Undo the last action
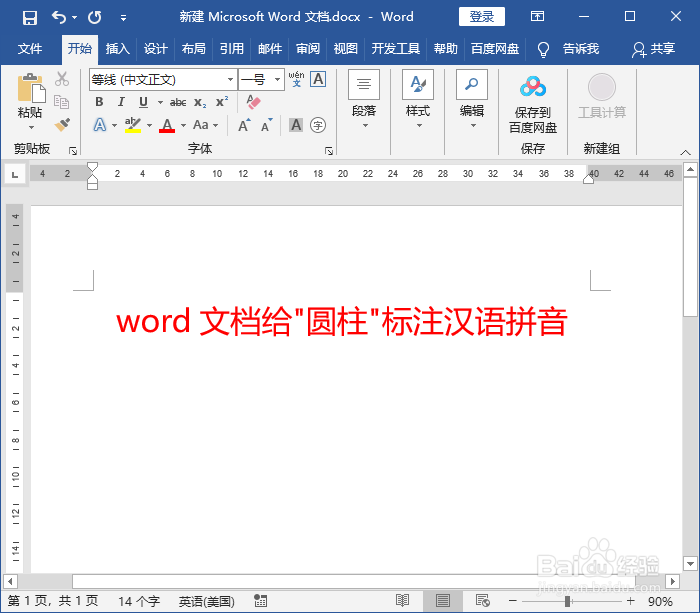 click(59, 17)
